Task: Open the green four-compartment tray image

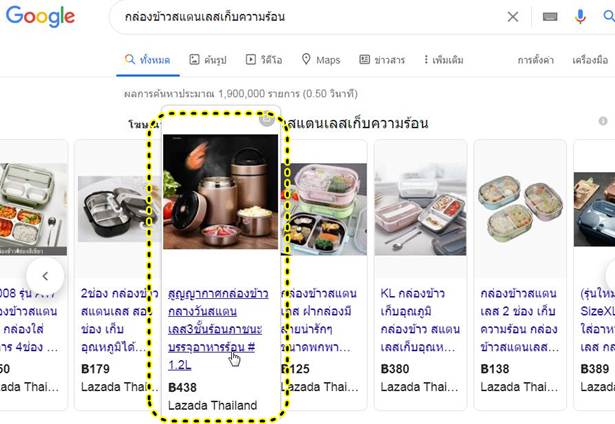Action: click(33, 209)
